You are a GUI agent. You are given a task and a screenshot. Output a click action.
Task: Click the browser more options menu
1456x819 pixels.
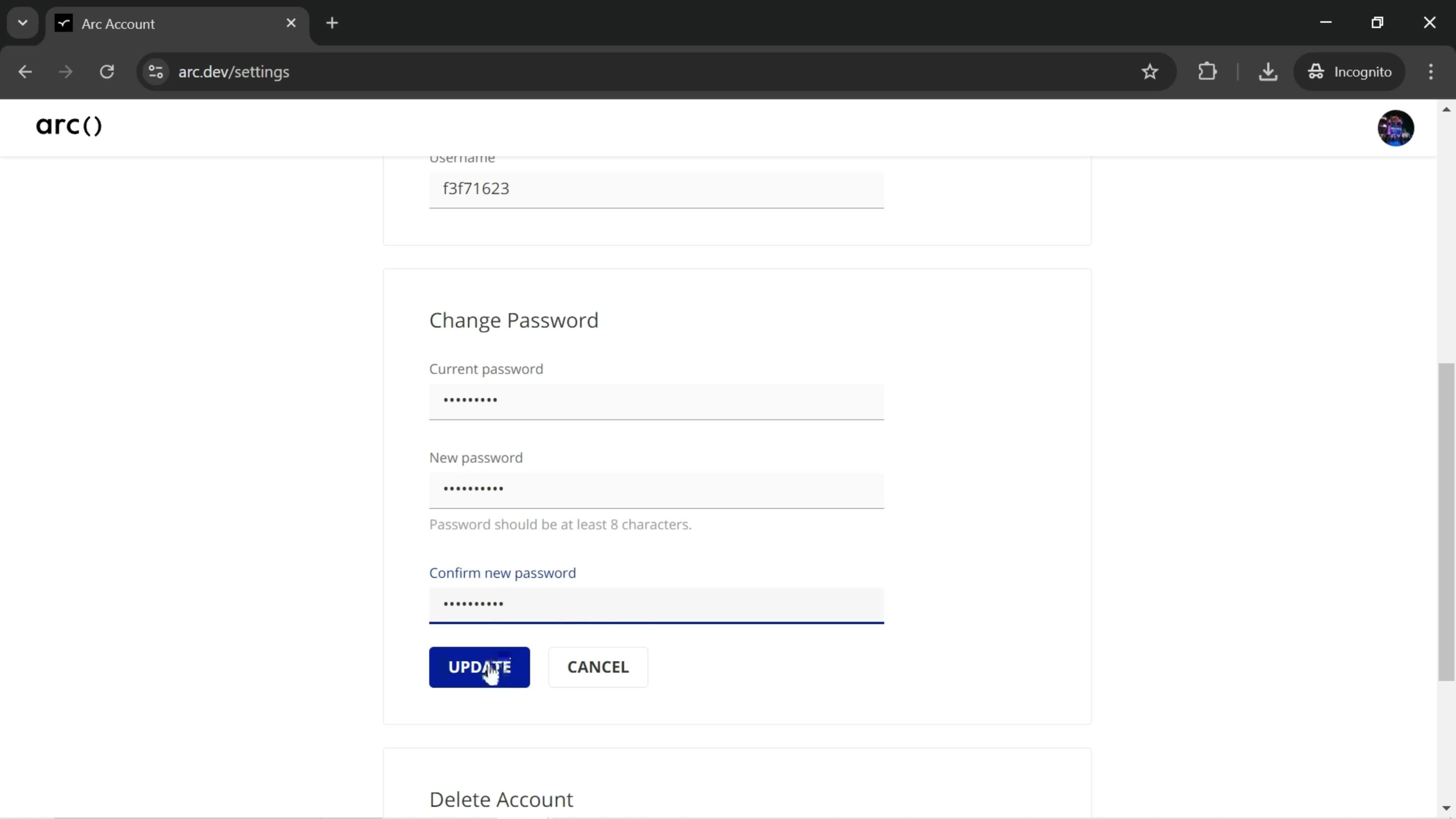(x=1431, y=71)
